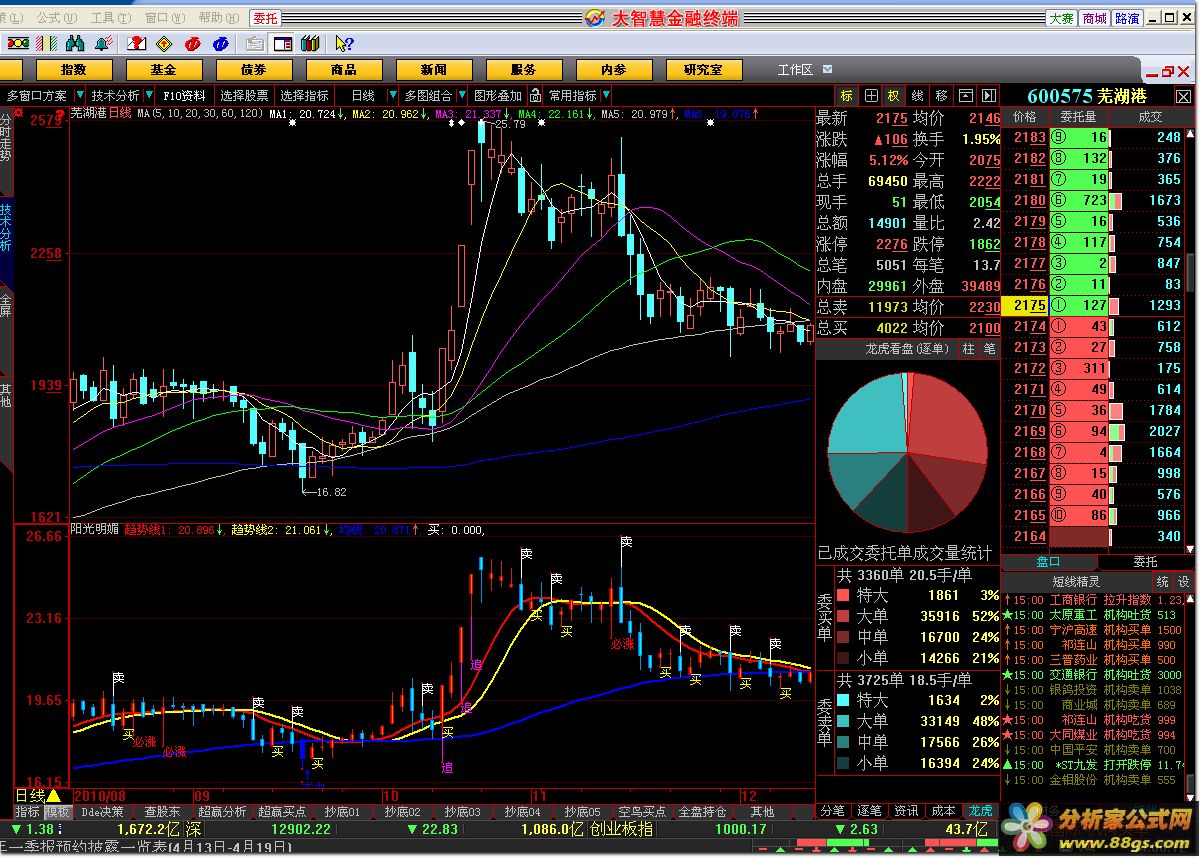Select the 委托 tab beside 盘口
Viewport: 1201px width, 858px height.
point(1144,562)
